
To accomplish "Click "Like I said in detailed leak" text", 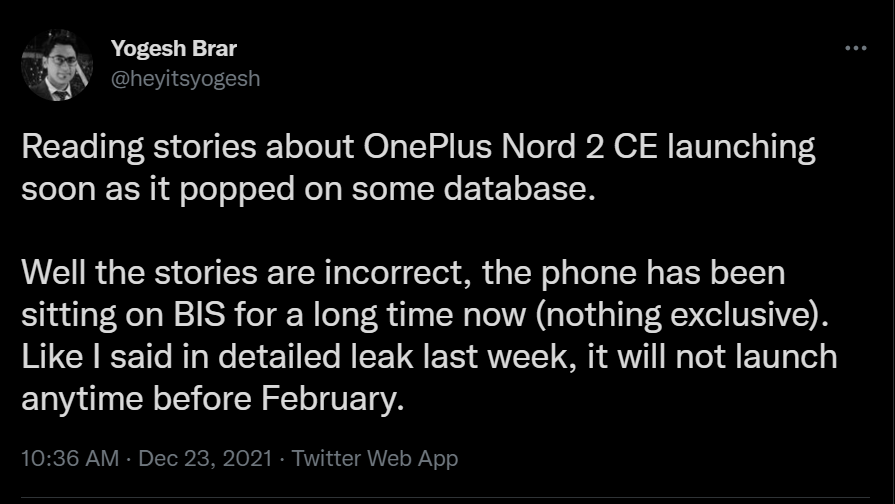I will (211, 356).
